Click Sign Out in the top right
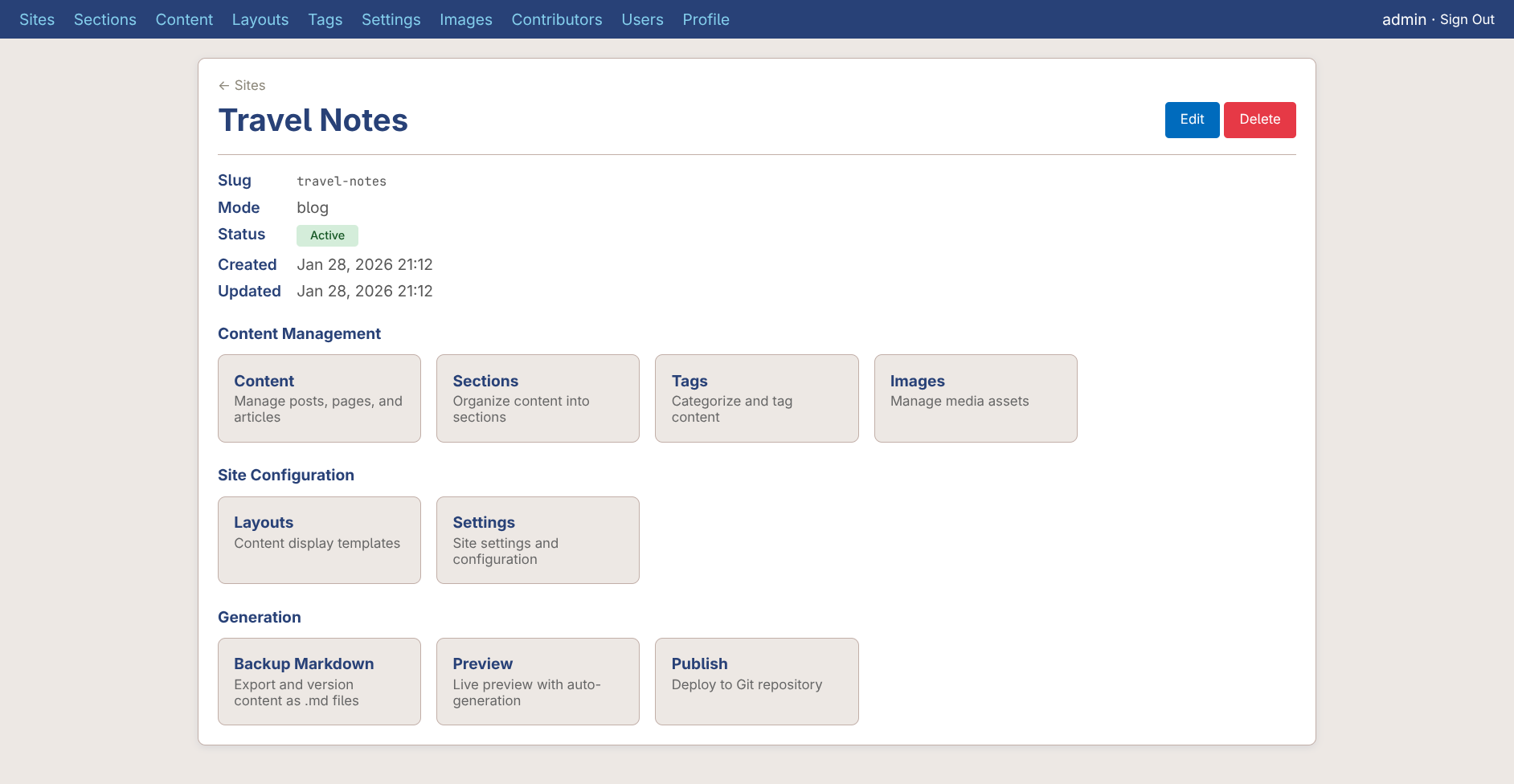This screenshot has width=1514, height=784. 1467,19
